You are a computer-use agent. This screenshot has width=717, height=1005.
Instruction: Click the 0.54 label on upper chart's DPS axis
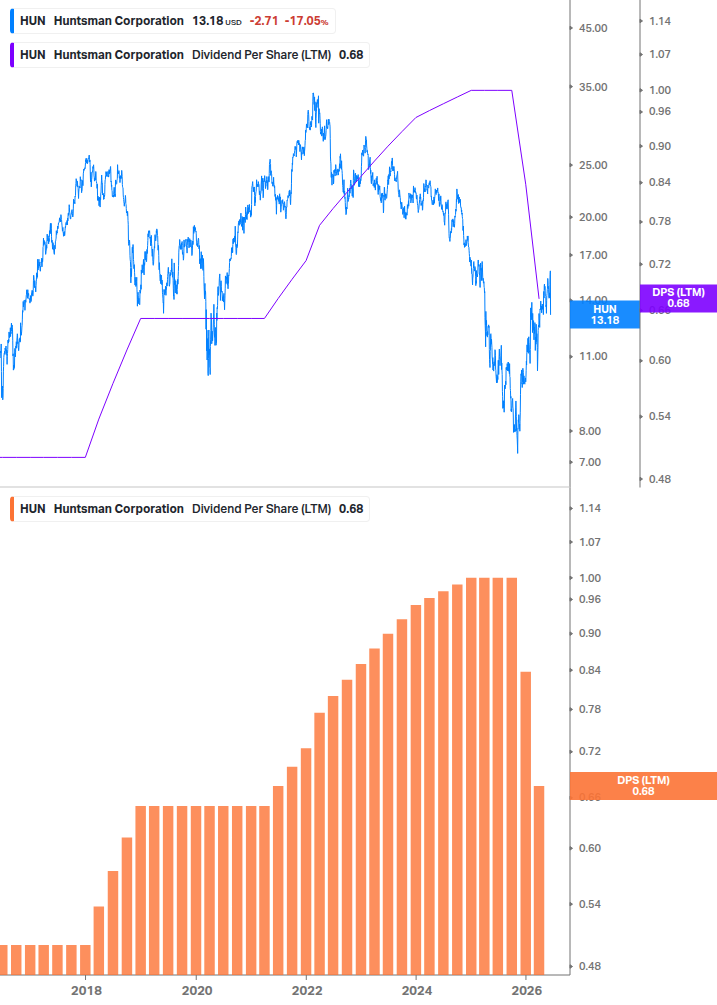(660, 416)
